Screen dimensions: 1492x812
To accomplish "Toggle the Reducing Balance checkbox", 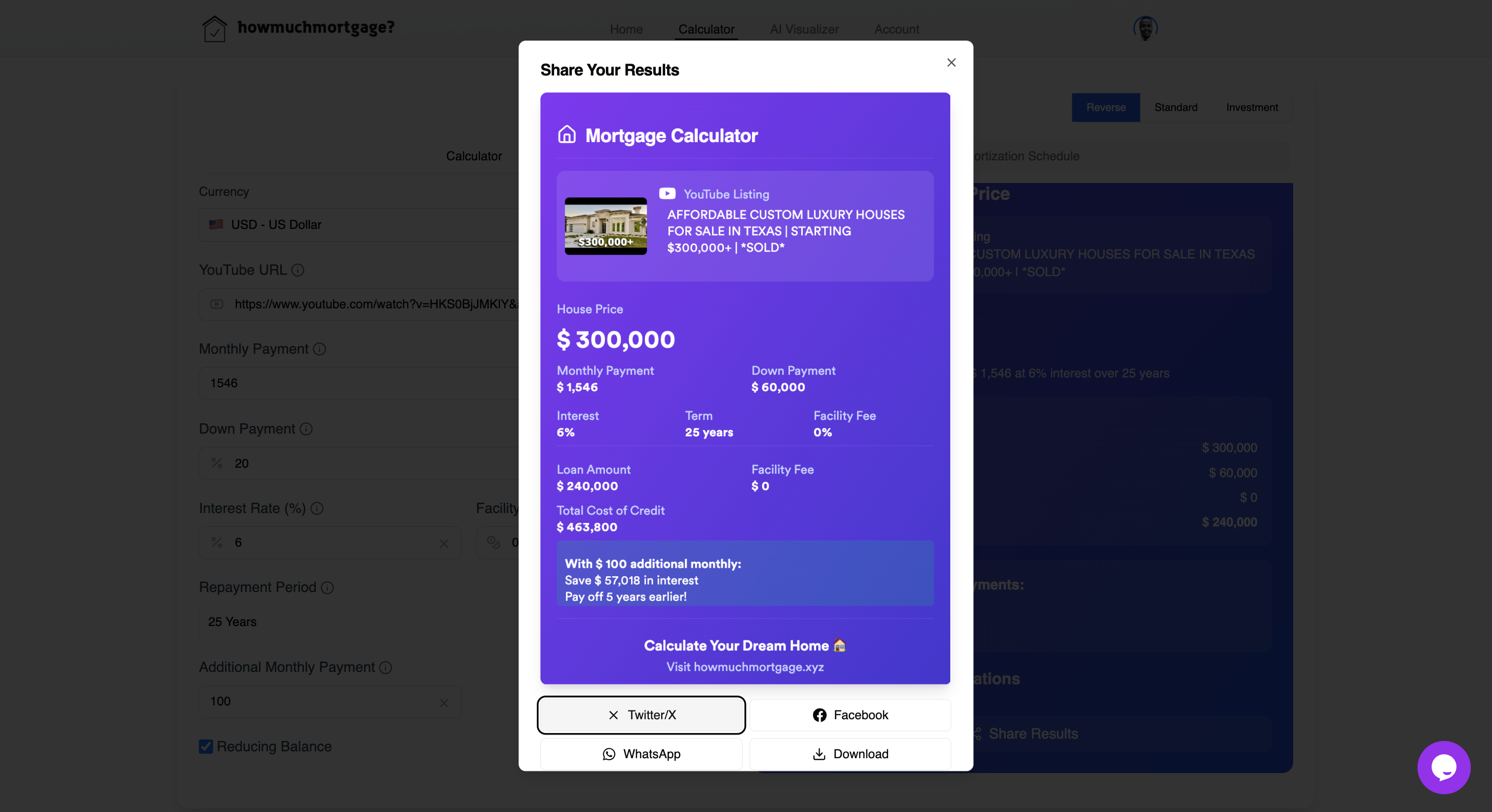I will pos(206,746).
